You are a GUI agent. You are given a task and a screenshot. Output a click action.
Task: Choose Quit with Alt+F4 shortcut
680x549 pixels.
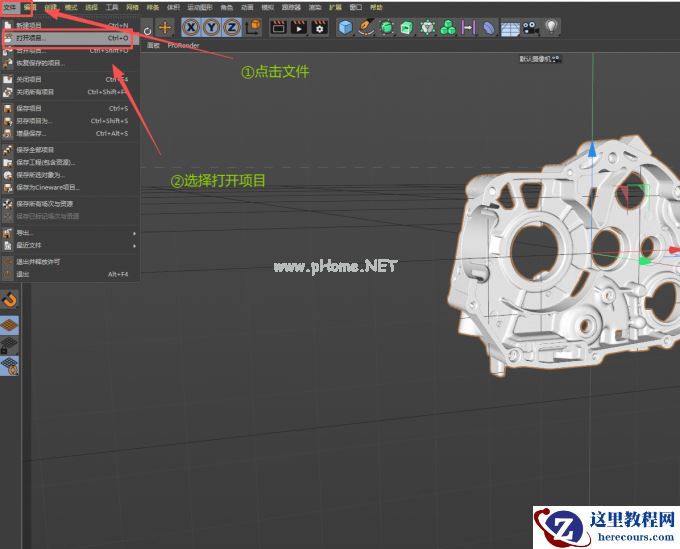(69, 274)
